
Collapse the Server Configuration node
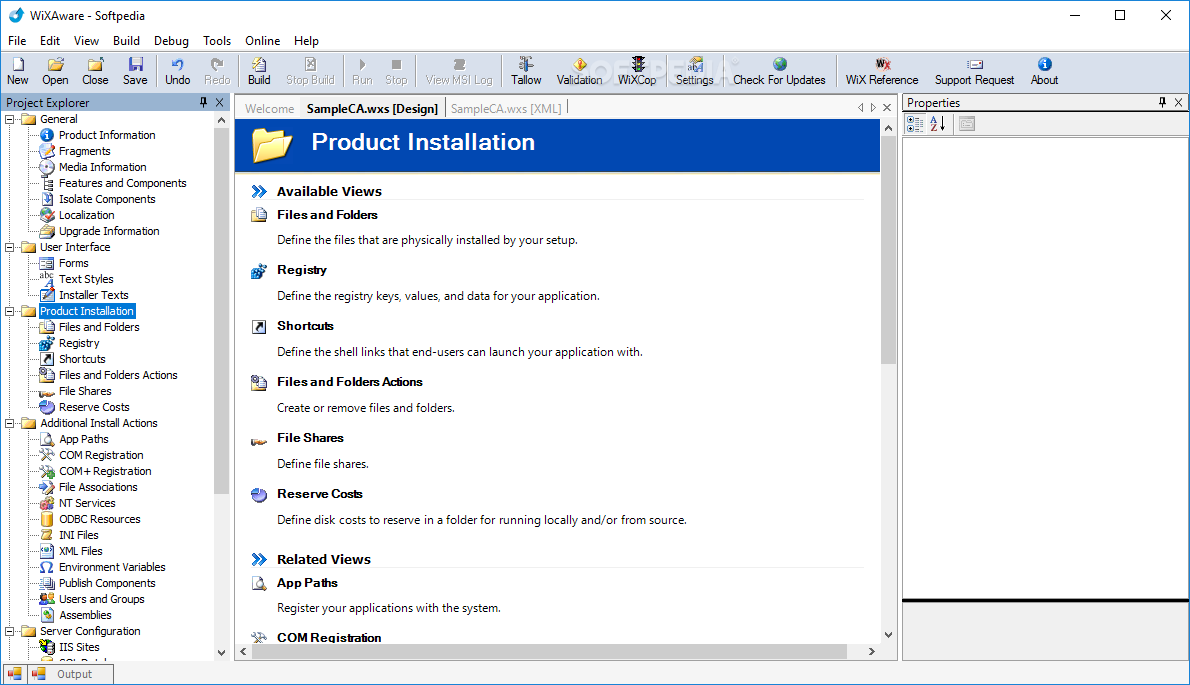[x=10, y=631]
